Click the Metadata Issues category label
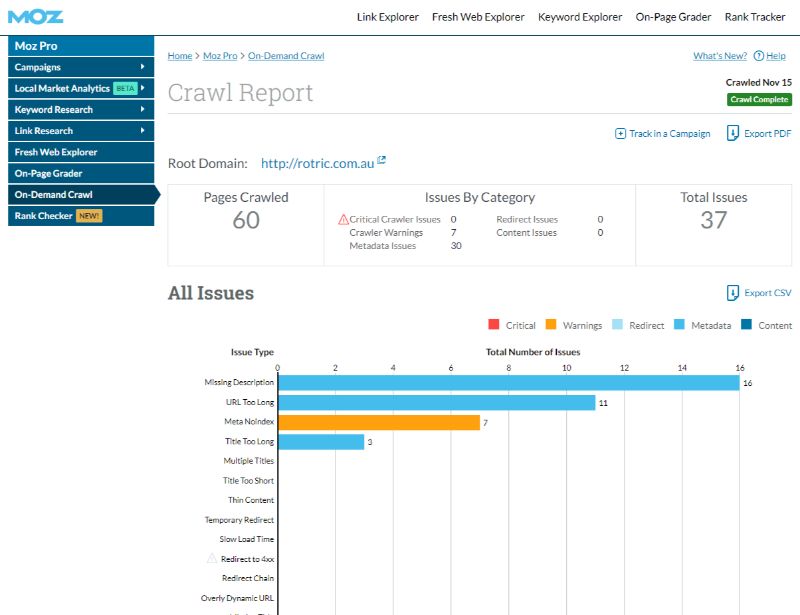The height and width of the screenshot is (615, 800). click(x=383, y=246)
